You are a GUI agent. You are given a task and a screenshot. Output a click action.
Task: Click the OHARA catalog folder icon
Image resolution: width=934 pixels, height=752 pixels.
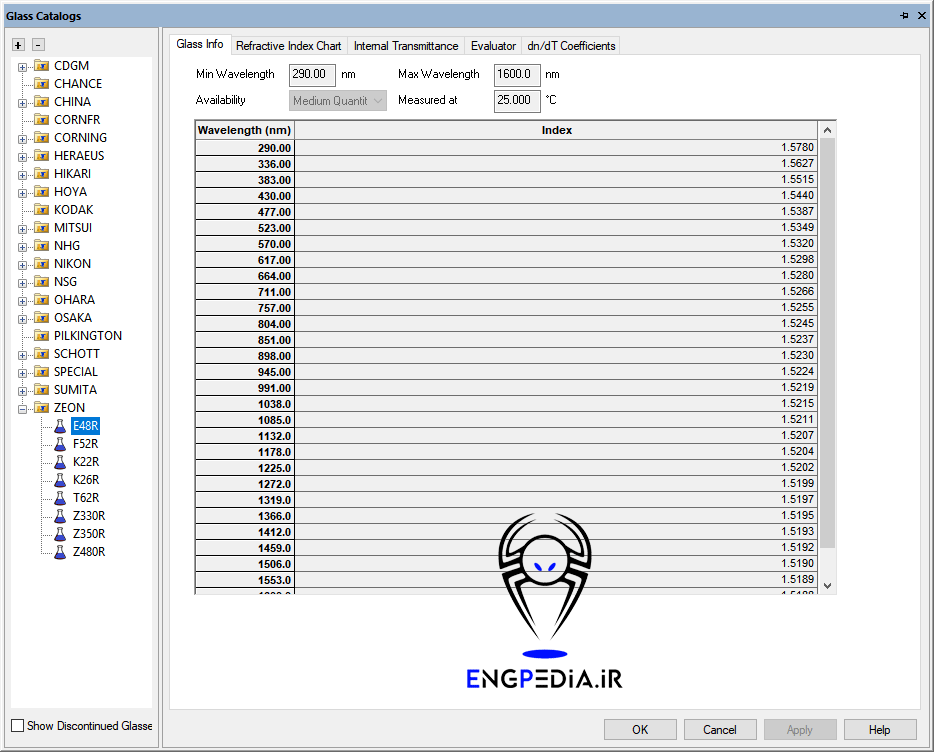(42, 300)
